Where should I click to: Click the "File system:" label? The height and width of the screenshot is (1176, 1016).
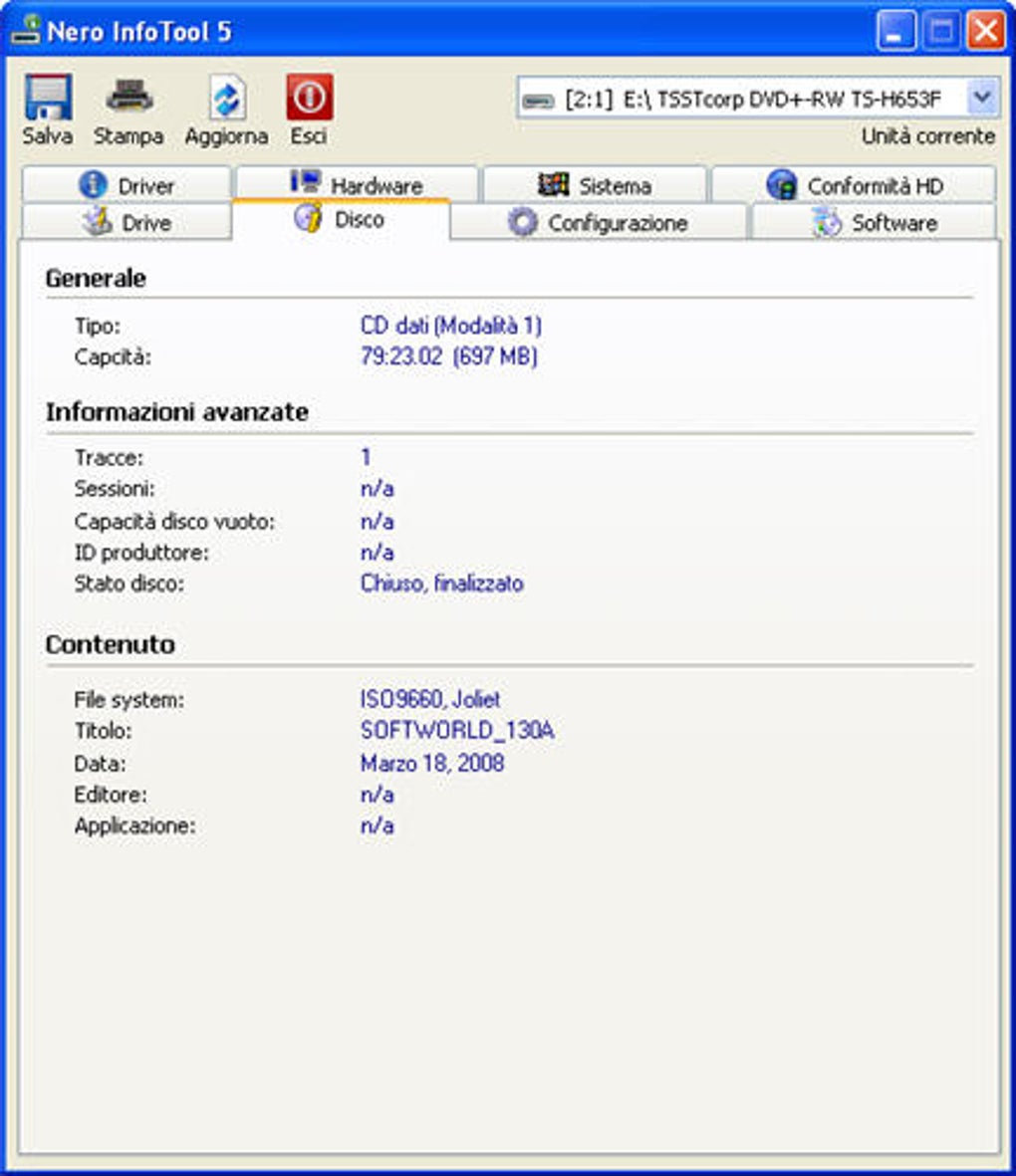tap(129, 700)
